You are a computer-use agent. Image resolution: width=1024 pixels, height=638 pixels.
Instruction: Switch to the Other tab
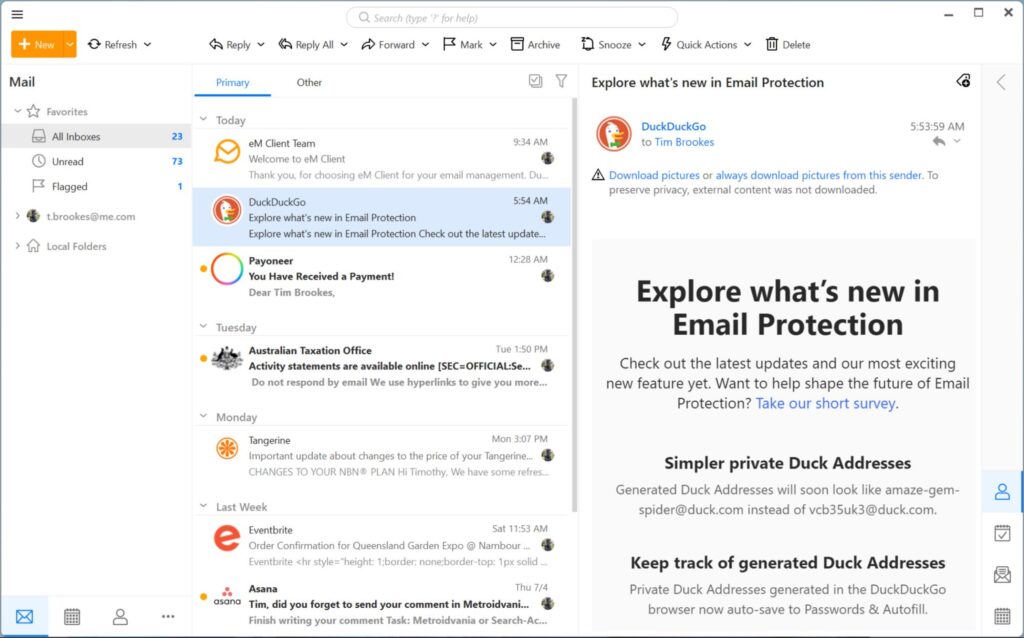tap(309, 82)
